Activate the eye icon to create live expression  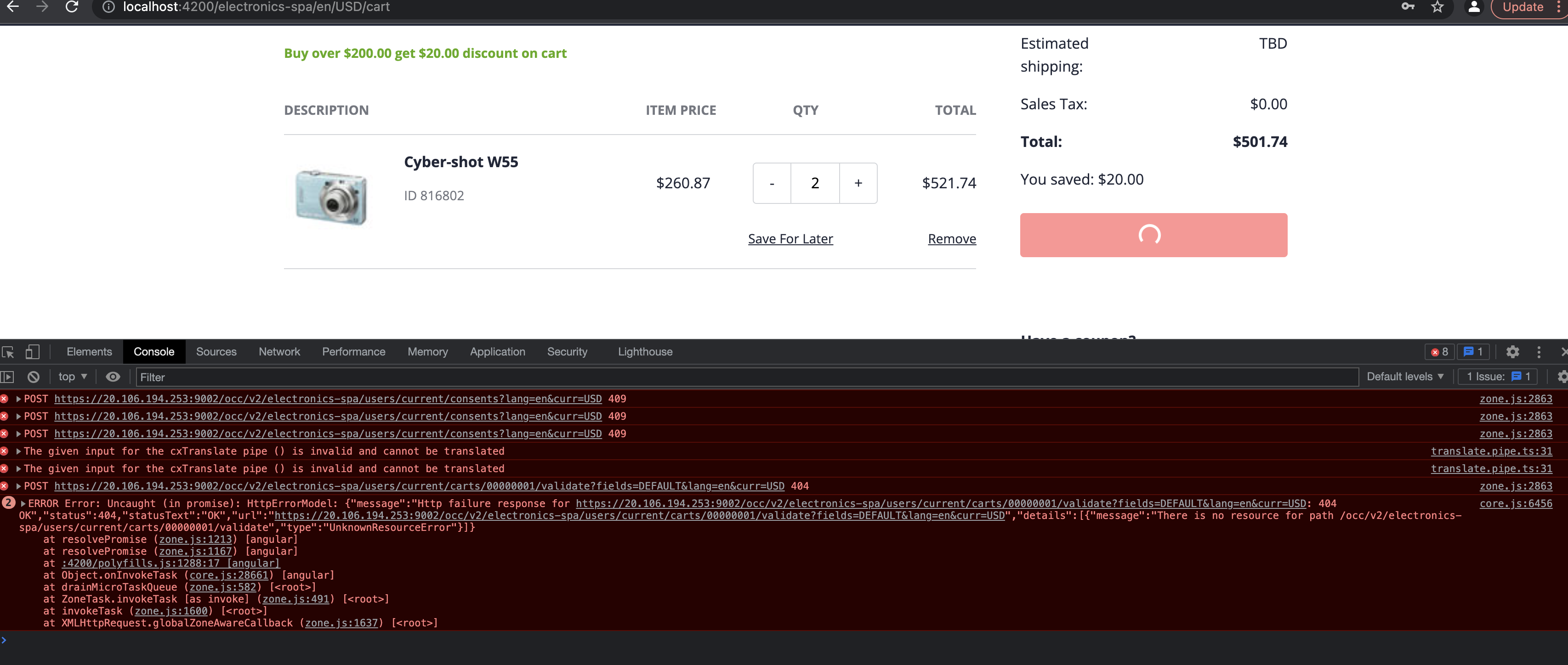click(113, 377)
